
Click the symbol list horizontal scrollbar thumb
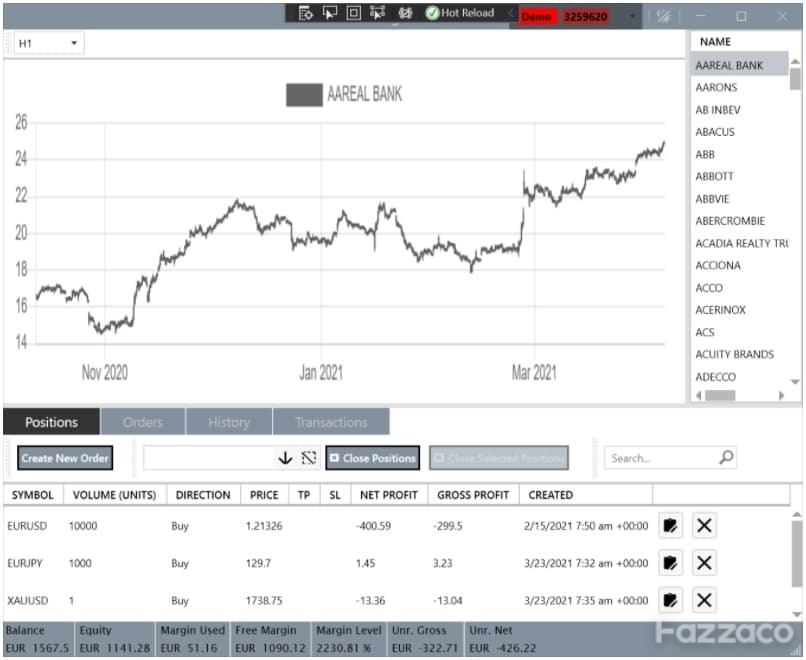tap(720, 395)
